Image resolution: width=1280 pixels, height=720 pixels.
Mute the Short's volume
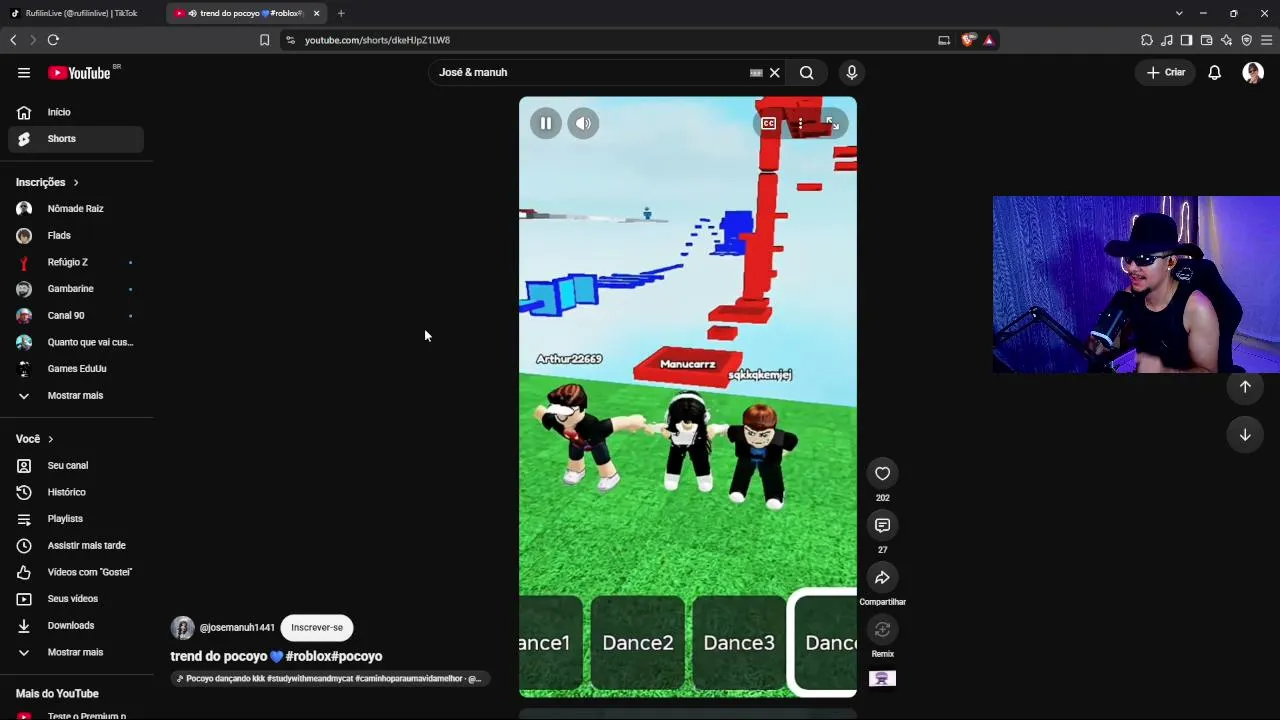tap(583, 123)
